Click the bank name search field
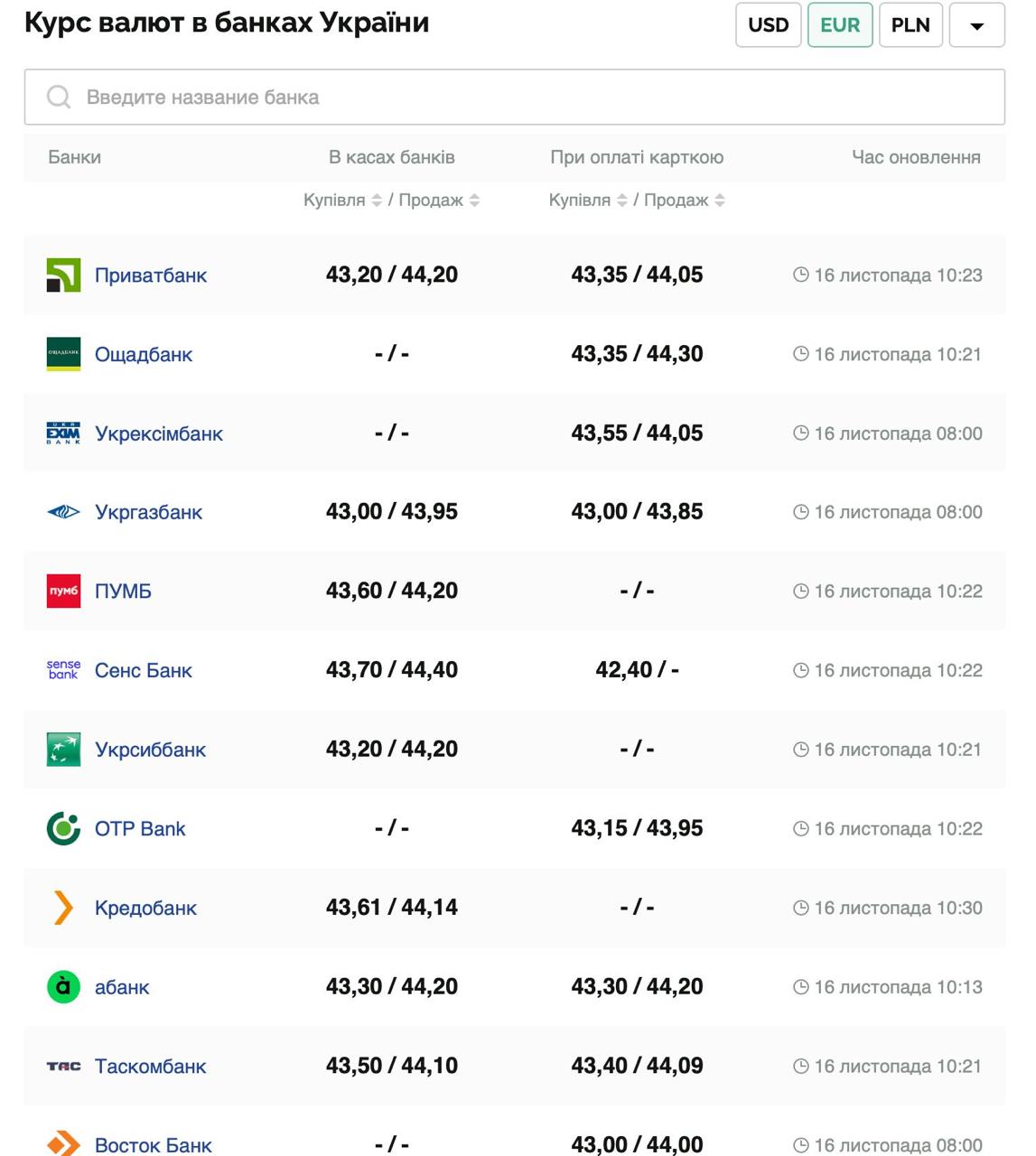The image size is (1036, 1156). pyautogui.click(x=514, y=97)
